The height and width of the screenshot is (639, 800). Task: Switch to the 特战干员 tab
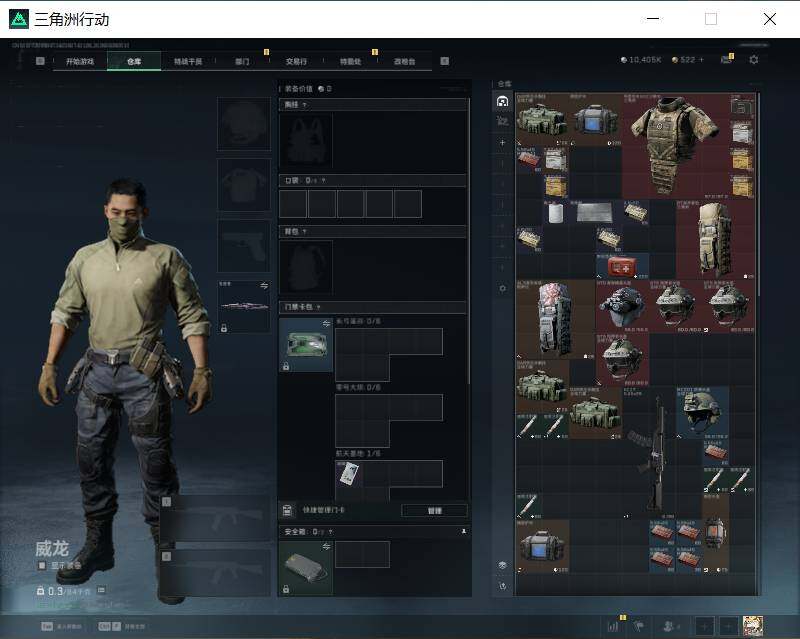(188, 61)
